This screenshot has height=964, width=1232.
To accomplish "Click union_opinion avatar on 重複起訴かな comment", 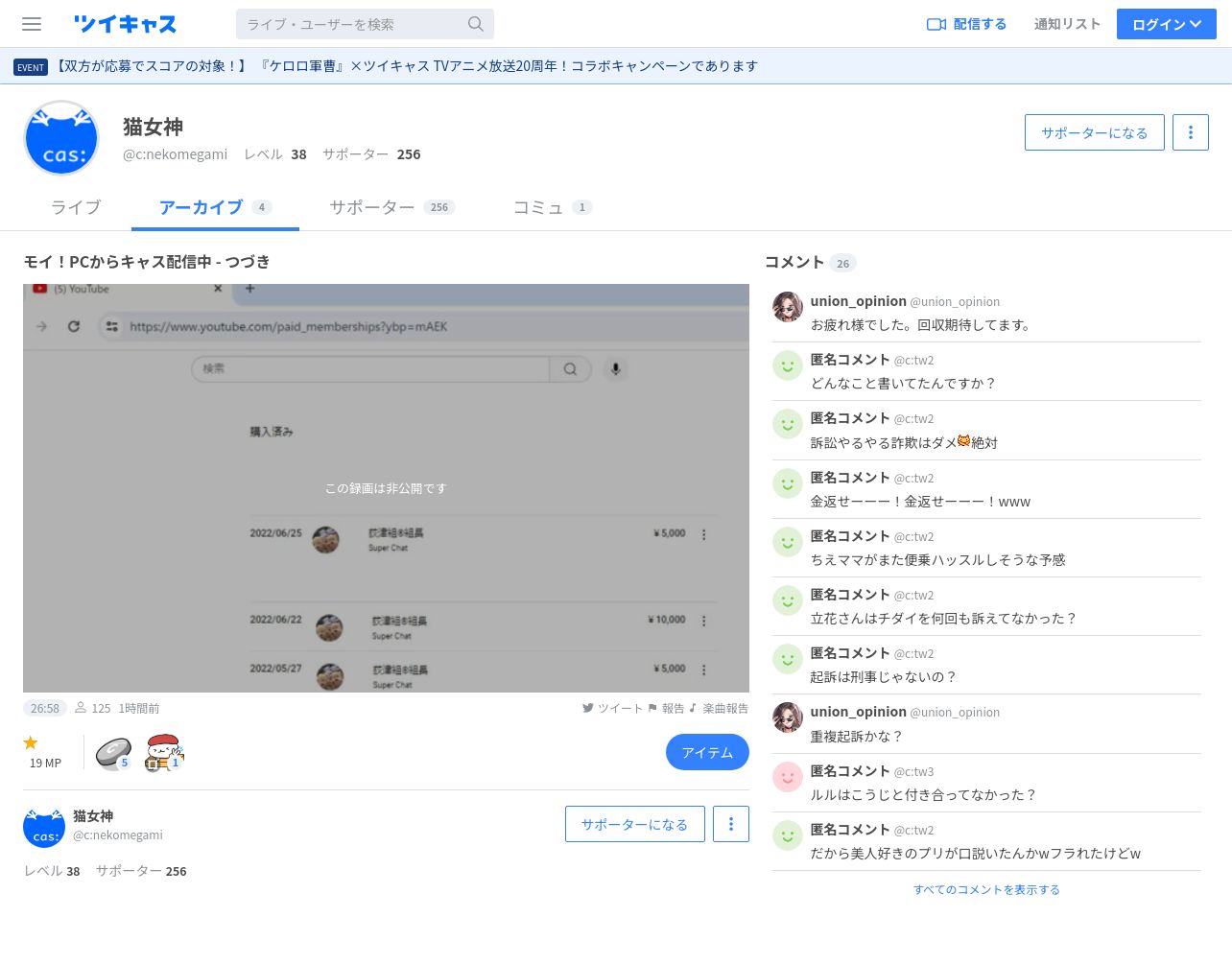I will click(x=788, y=717).
